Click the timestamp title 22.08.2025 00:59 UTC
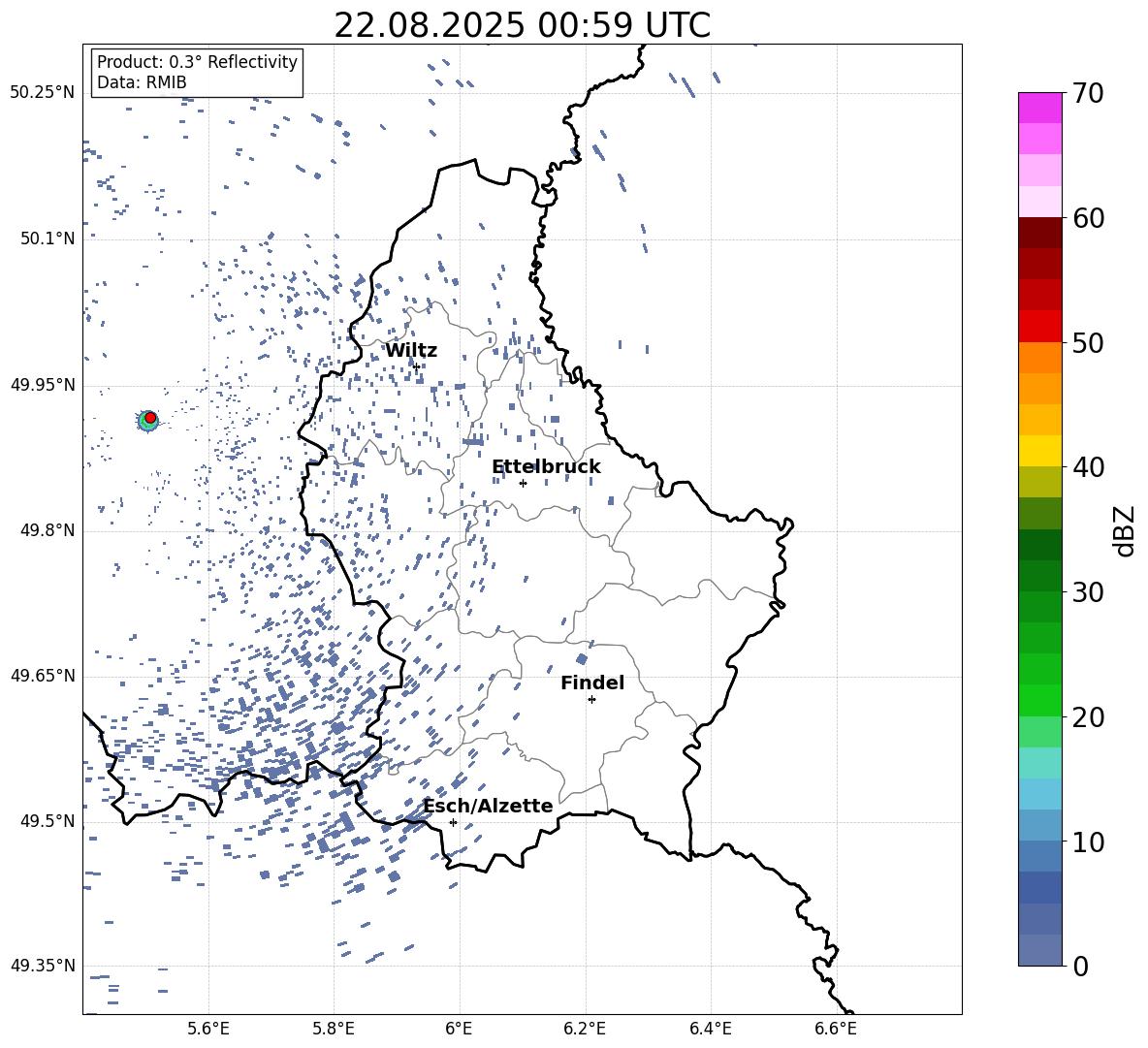Screen dimensions: 1148x1048 click(523, 25)
